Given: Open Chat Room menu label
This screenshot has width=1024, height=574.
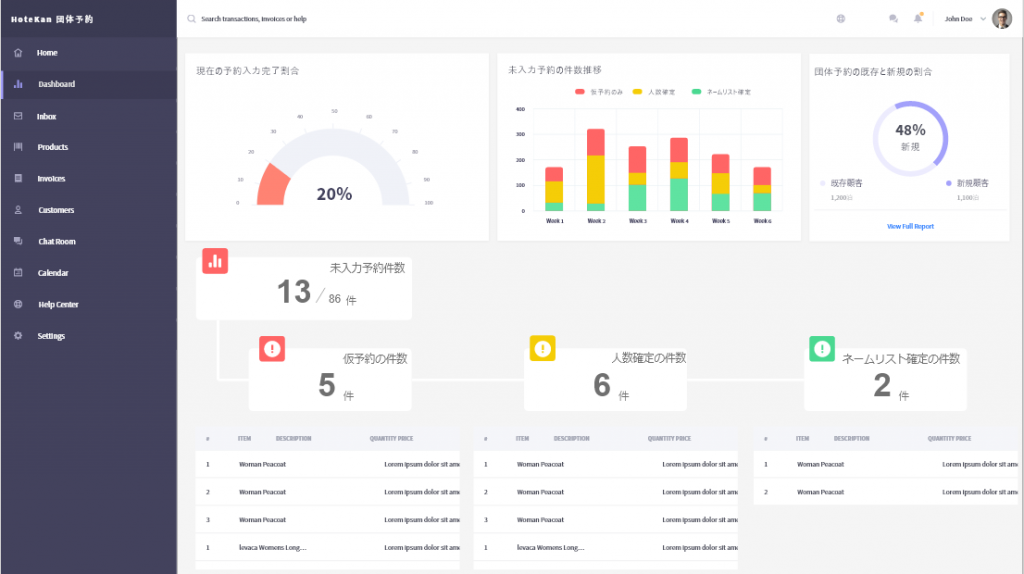Looking at the screenshot, I should coord(57,242).
